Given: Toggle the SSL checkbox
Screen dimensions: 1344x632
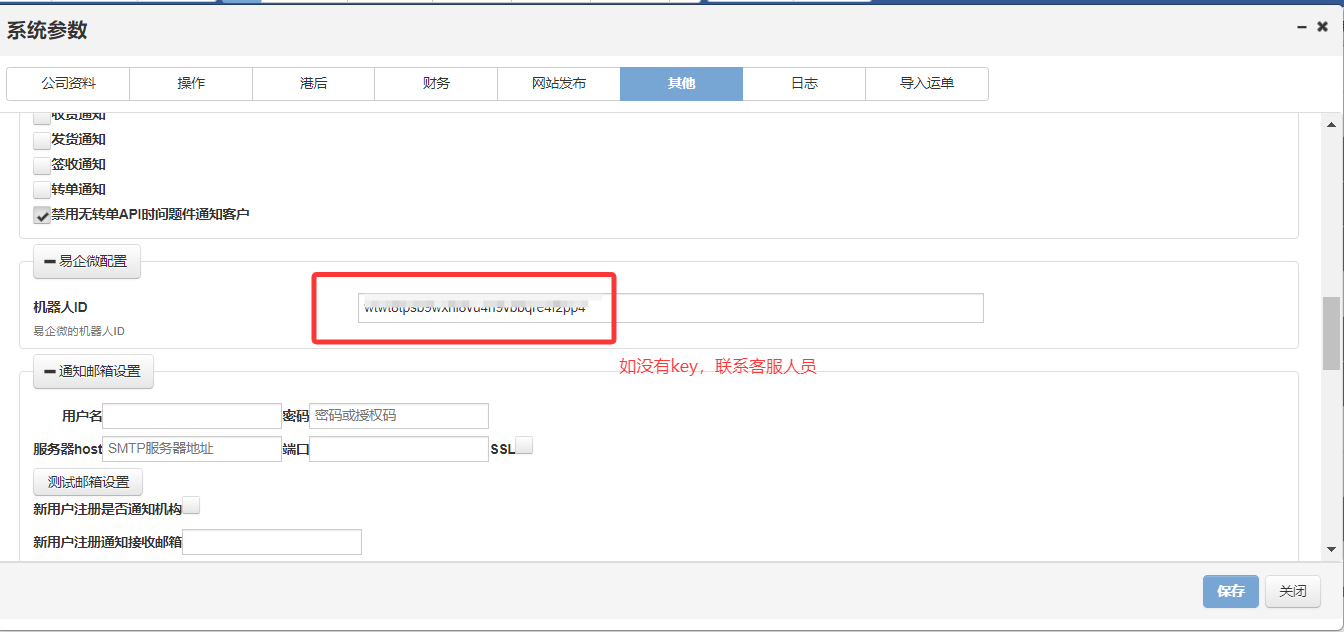Looking at the screenshot, I should tap(524, 446).
